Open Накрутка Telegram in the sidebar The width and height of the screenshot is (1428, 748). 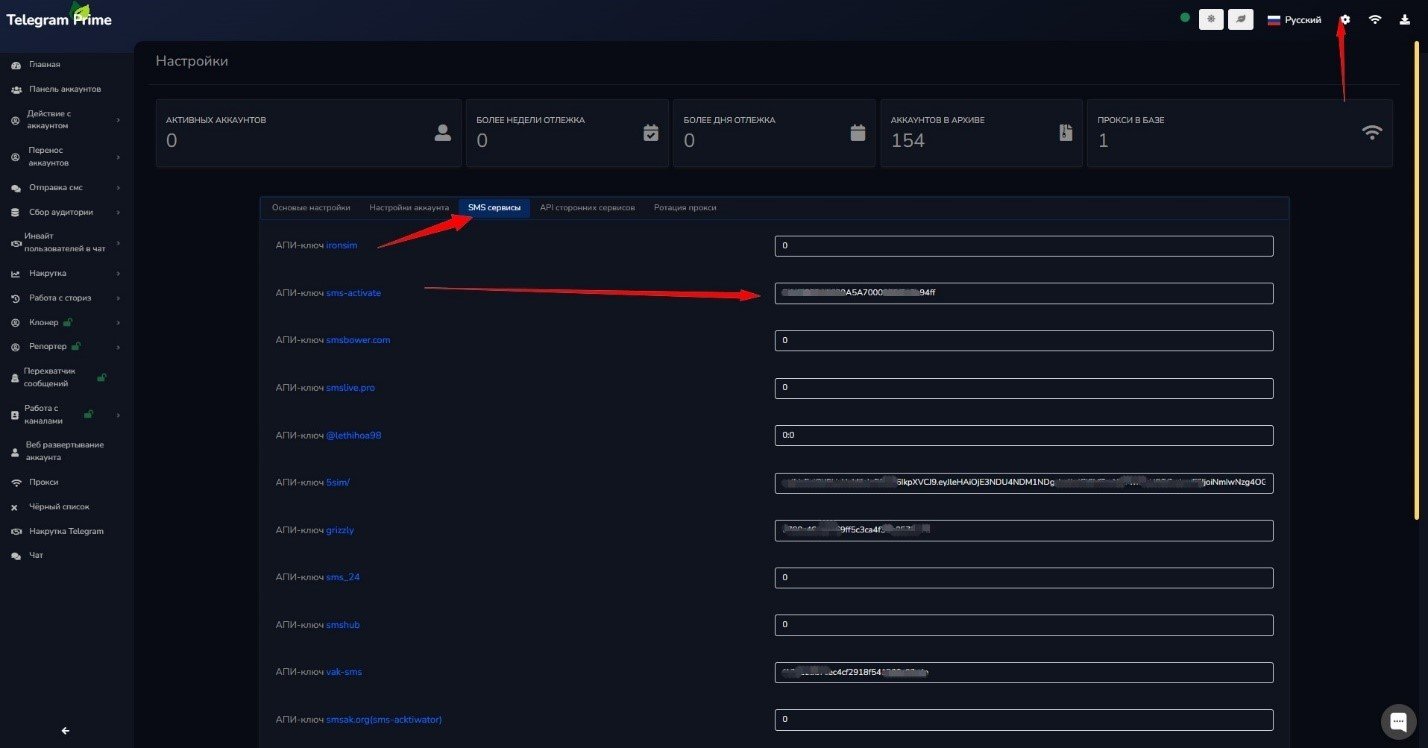point(66,531)
